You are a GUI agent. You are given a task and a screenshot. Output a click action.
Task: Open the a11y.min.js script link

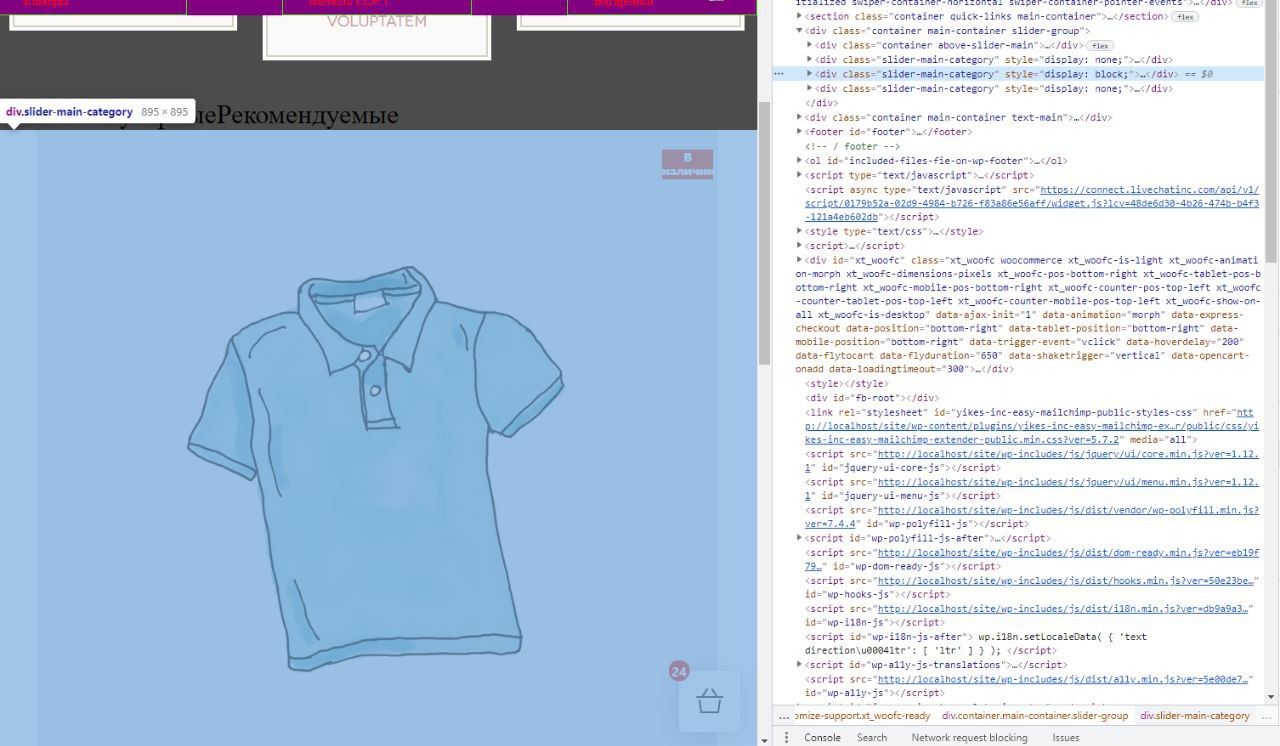tap(1065, 680)
